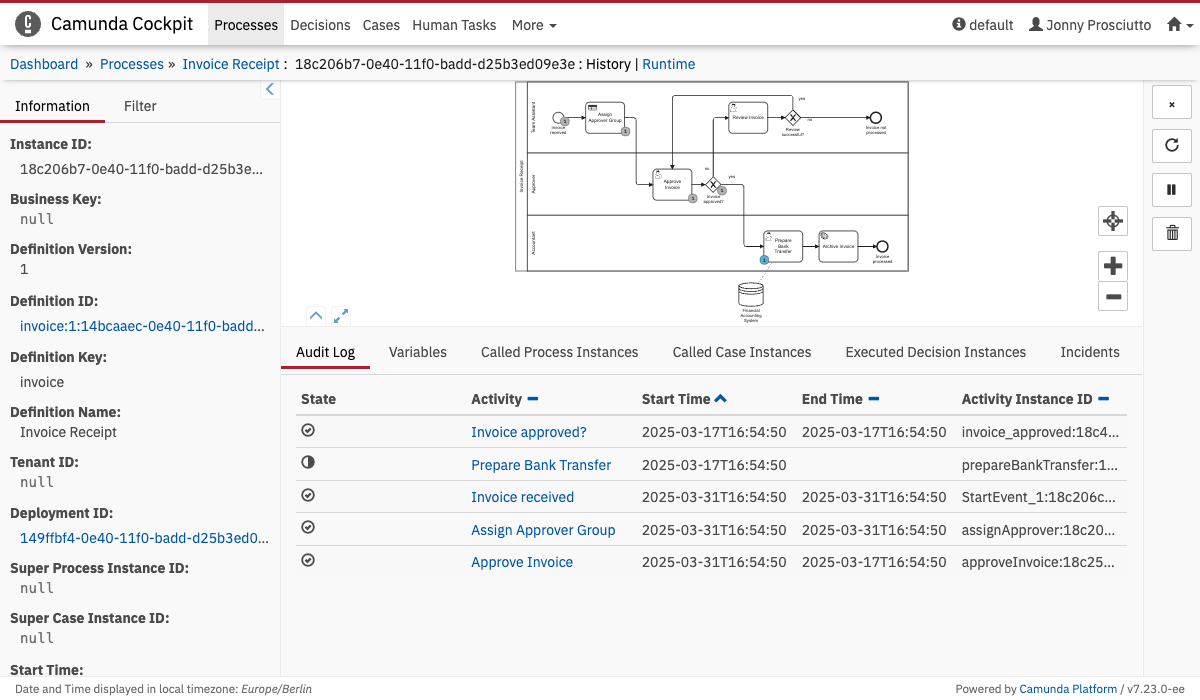Screen dimensions: 1200x700
Task: Zoom out of diagram with minus button
Action: click(x=1112, y=296)
